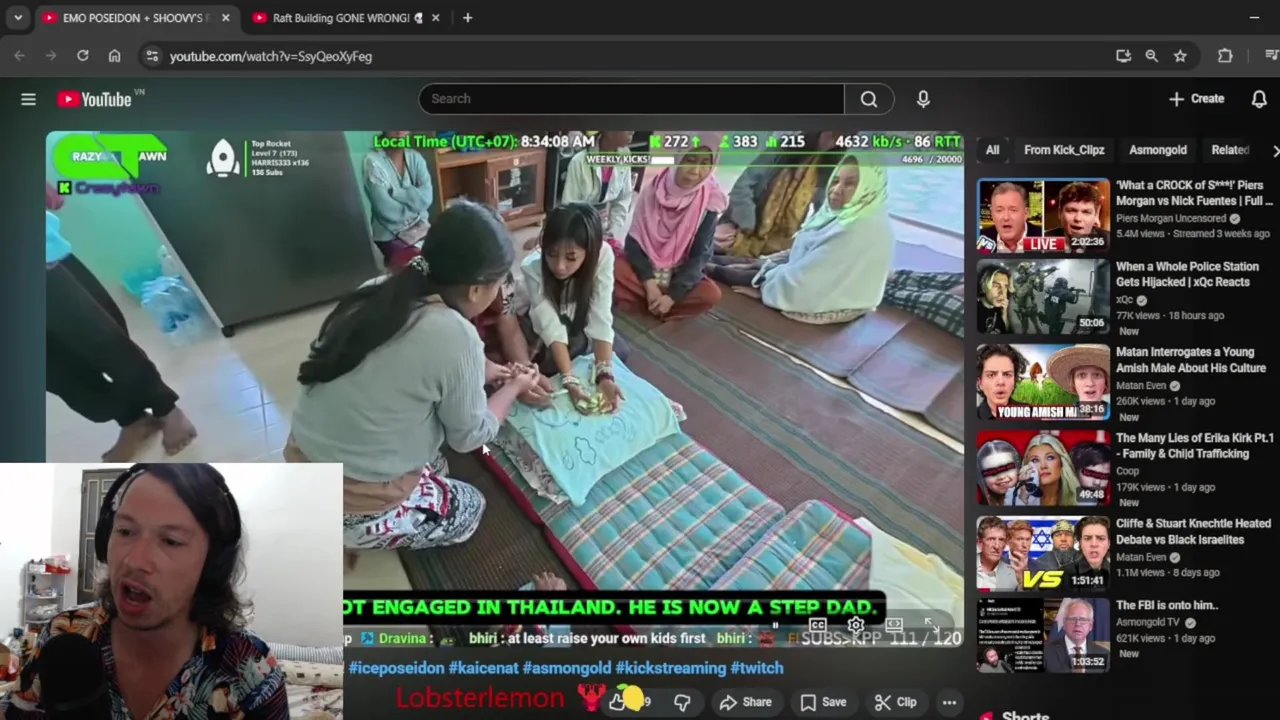Open the Erika Kirk video thumbnail

click(1043, 468)
